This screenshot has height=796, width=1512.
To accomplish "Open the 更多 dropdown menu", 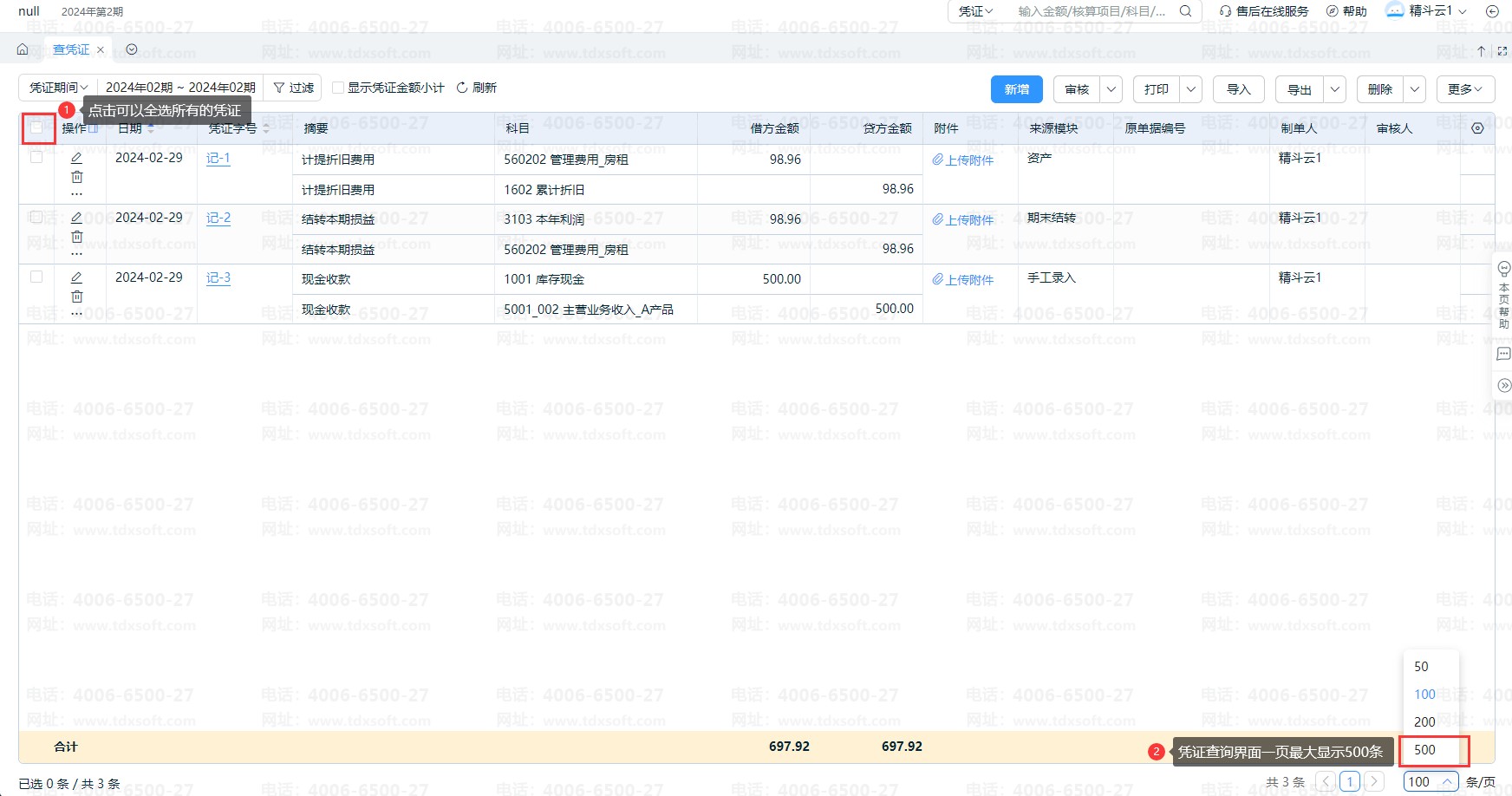I will click(1464, 89).
